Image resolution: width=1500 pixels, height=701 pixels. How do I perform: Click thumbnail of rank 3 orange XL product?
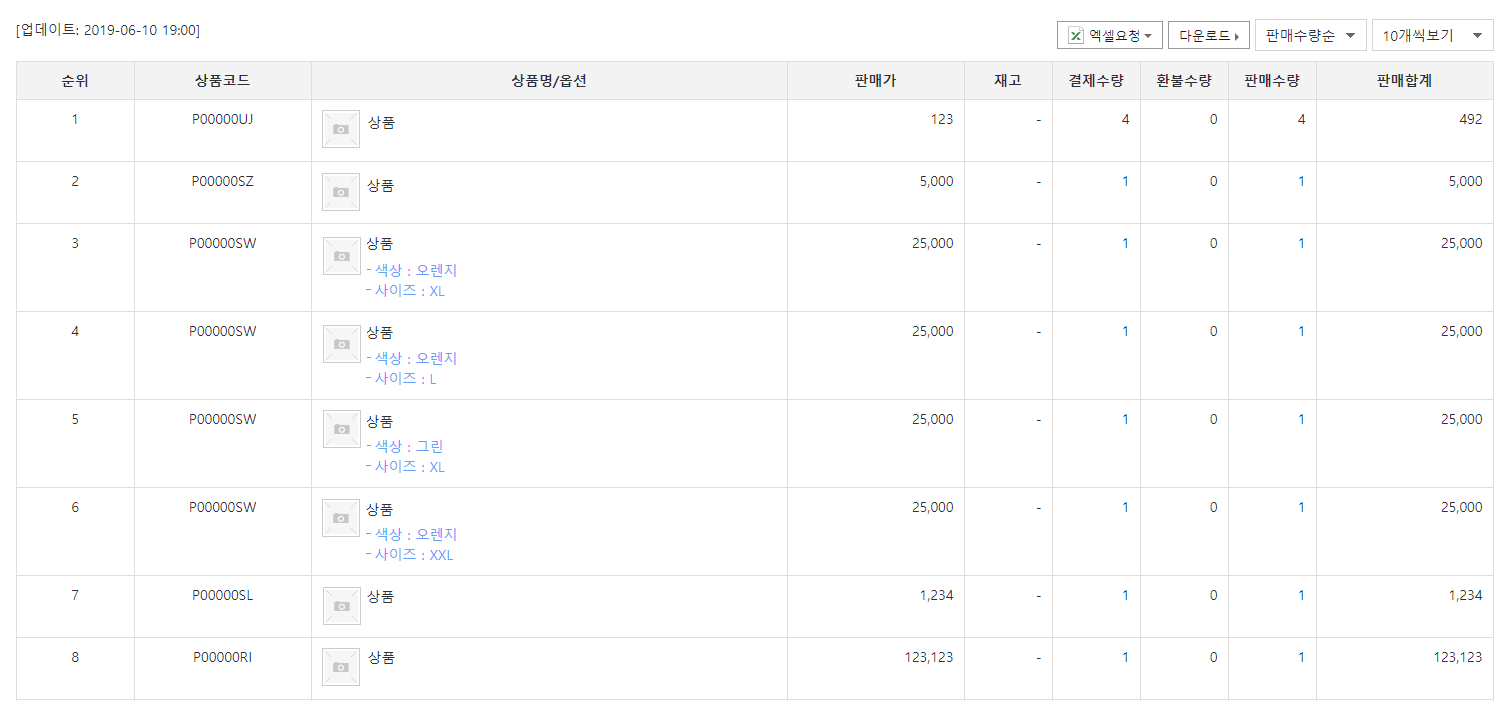(341, 256)
